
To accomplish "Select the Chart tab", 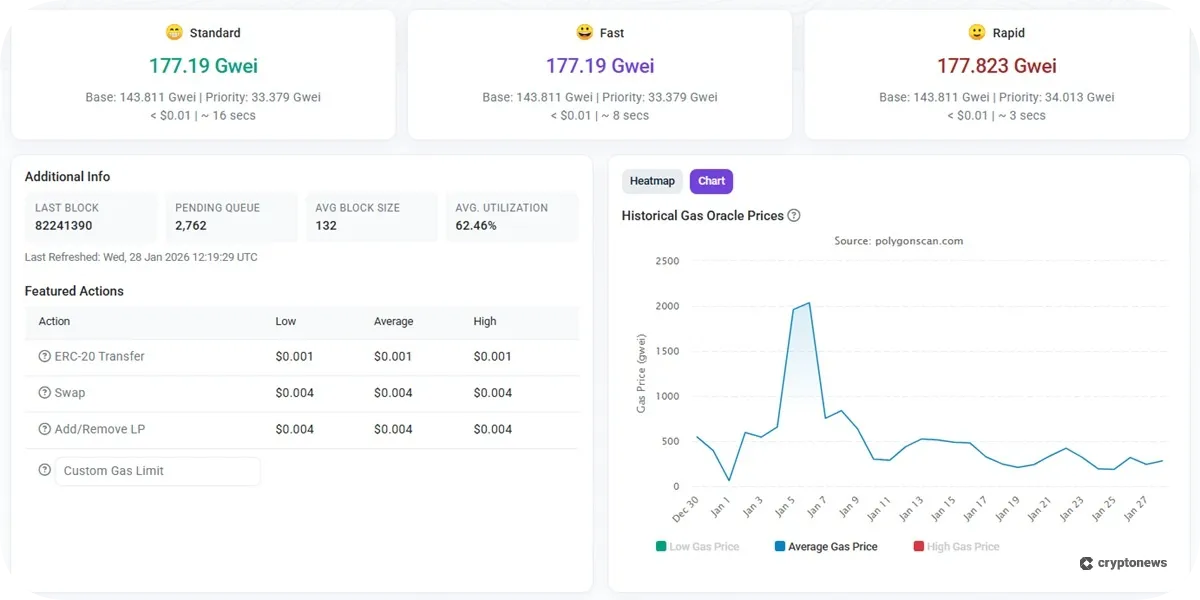I will [711, 181].
